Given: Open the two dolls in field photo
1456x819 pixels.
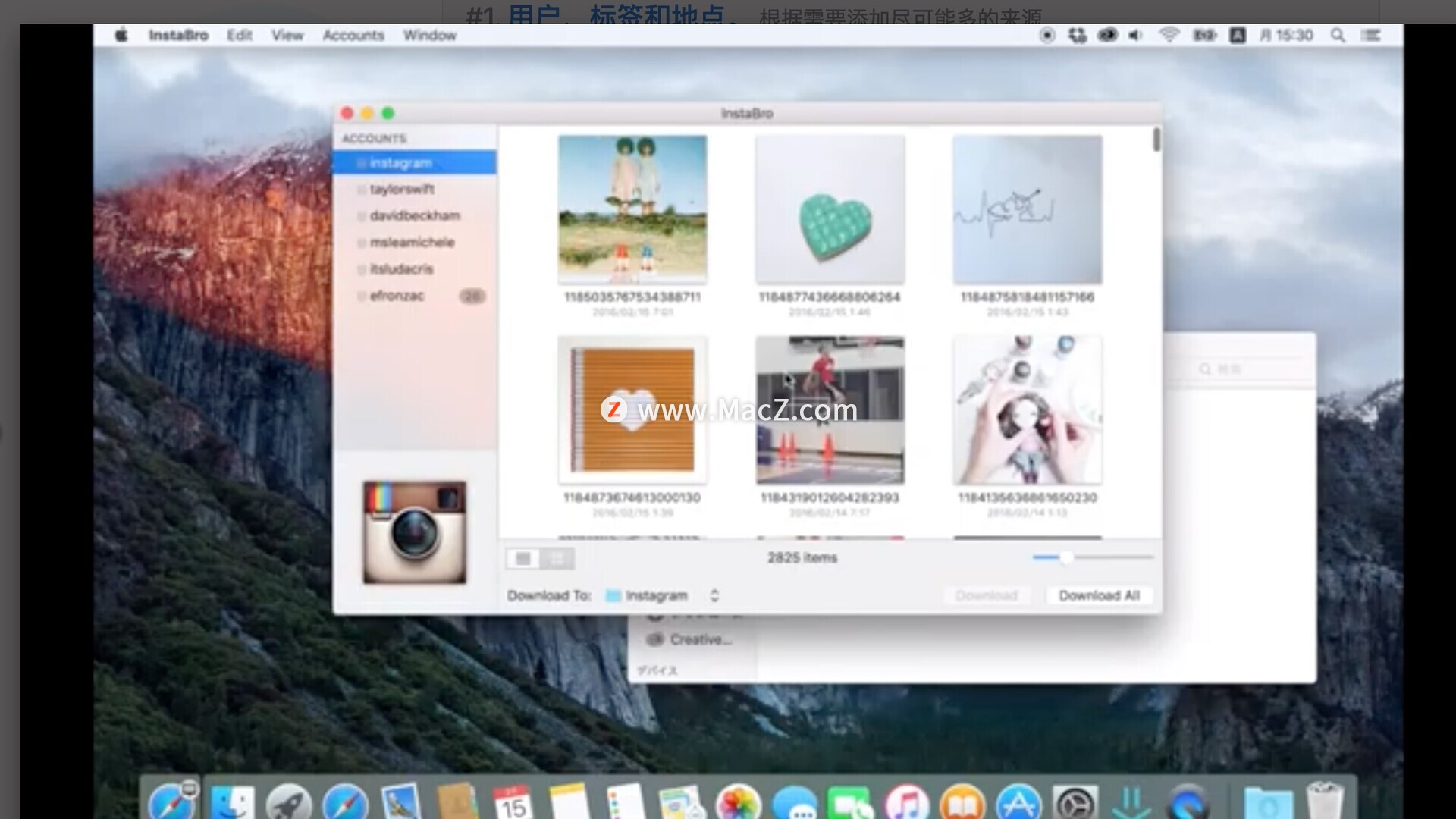Looking at the screenshot, I should coord(632,209).
